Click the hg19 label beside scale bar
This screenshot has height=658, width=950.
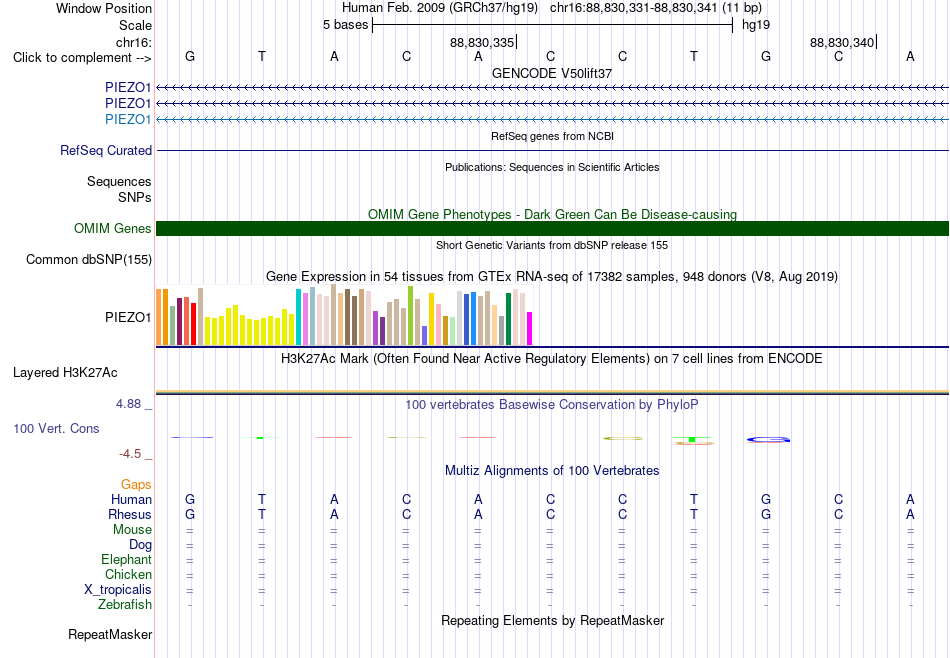pyautogui.click(x=756, y=25)
